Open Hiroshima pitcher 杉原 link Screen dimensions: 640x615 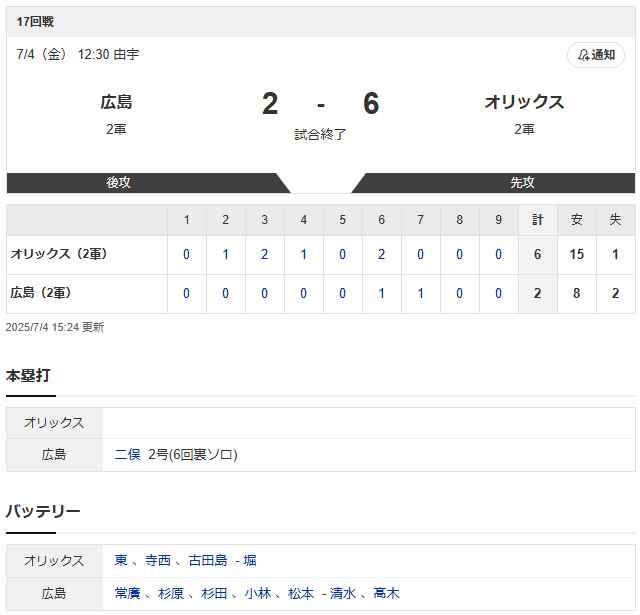171,593
